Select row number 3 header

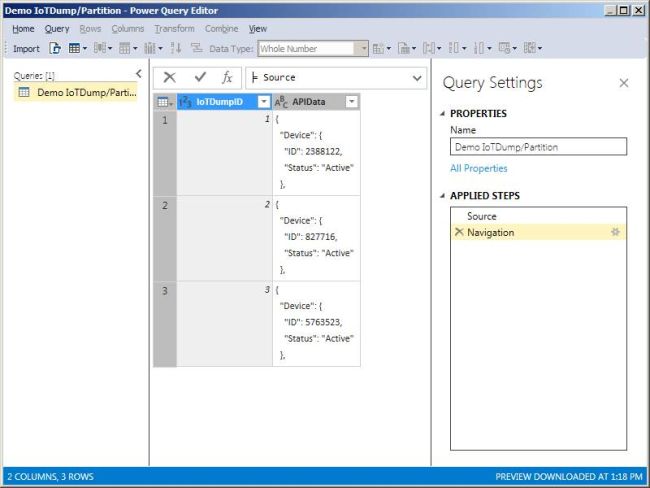pyautogui.click(x=165, y=323)
